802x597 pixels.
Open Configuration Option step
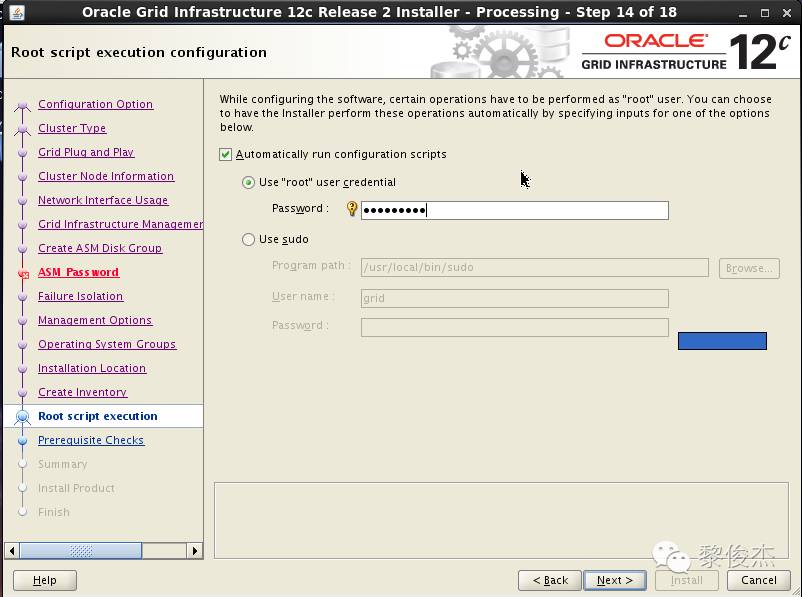tap(96, 104)
